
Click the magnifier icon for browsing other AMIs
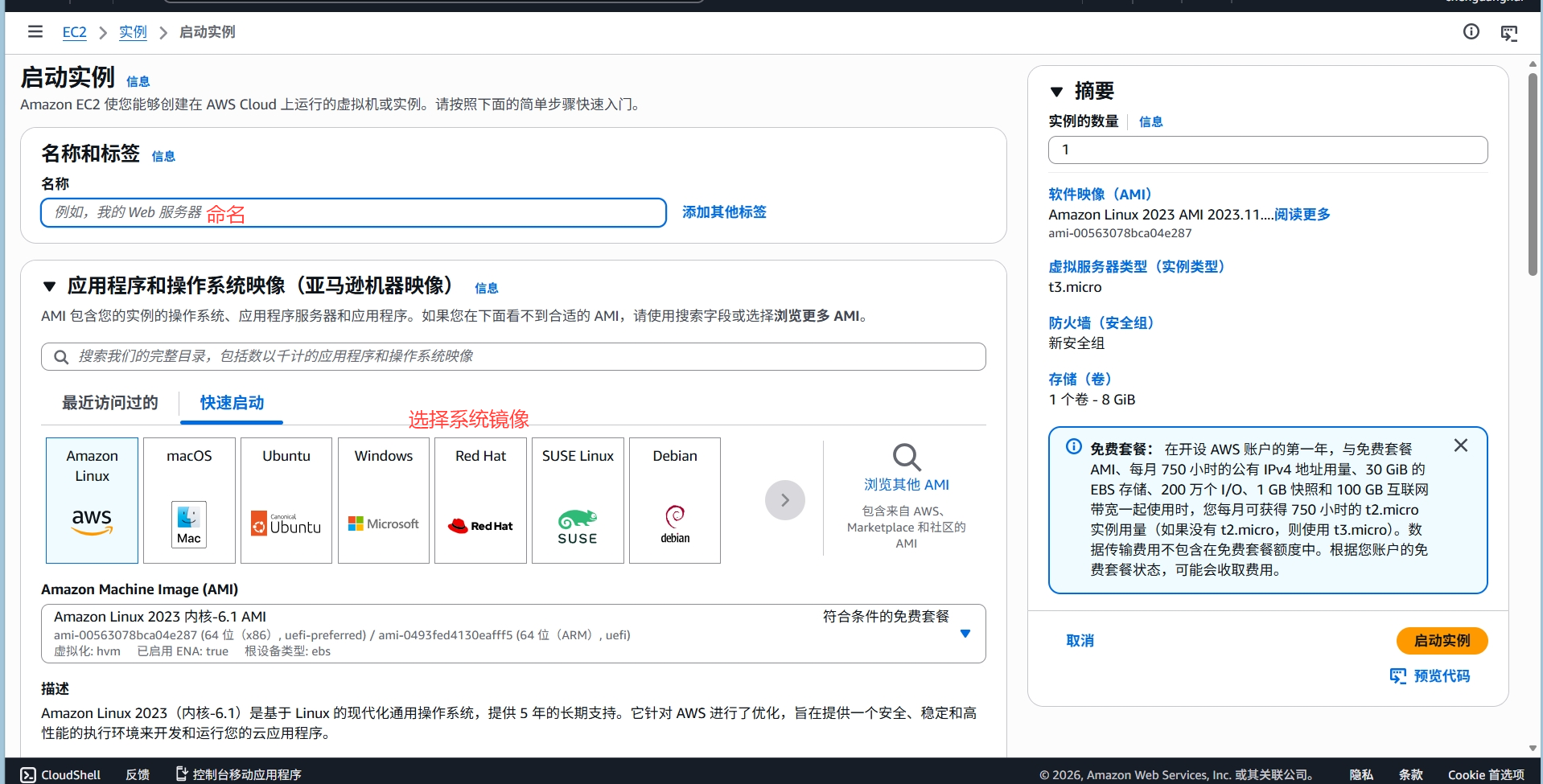pyautogui.click(x=907, y=457)
